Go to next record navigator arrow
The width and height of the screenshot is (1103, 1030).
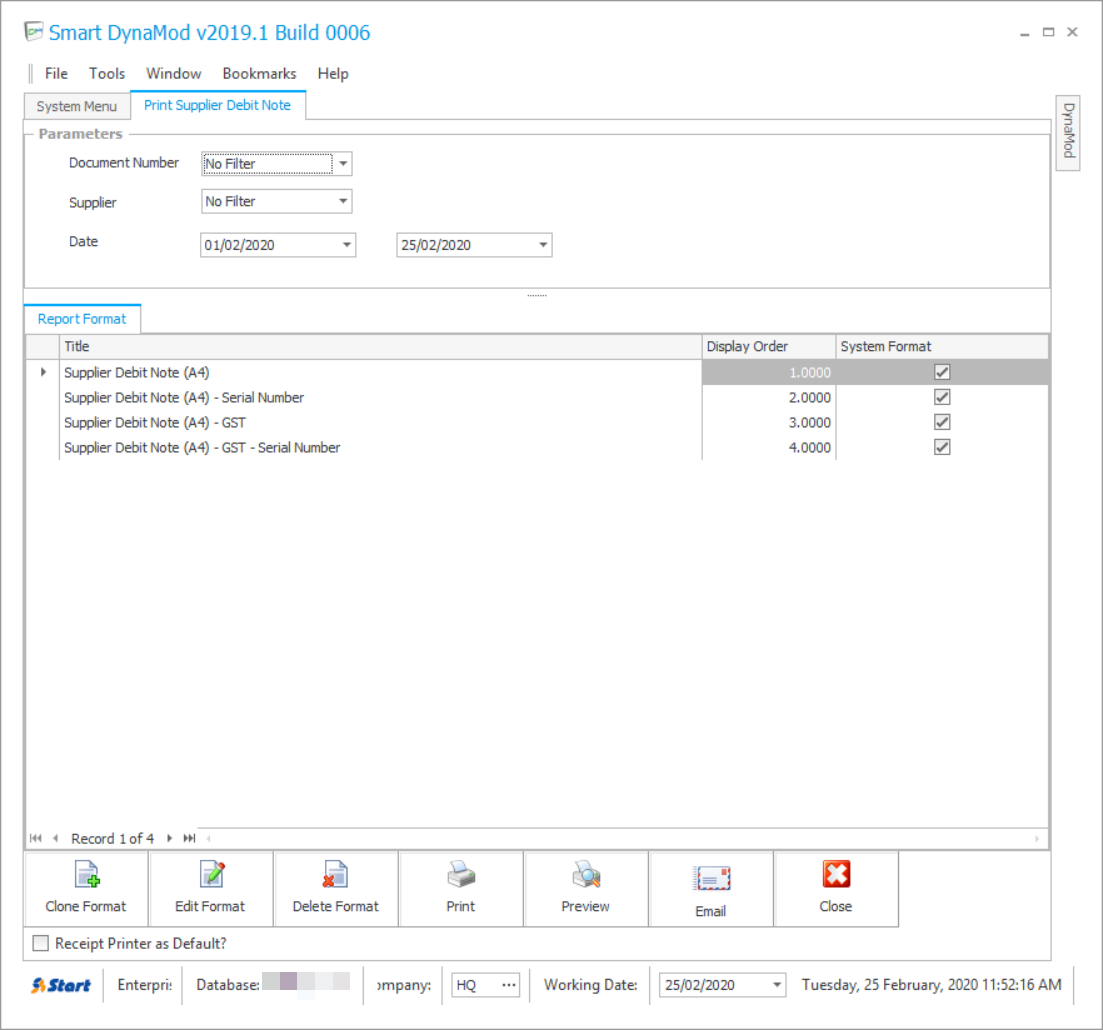170,838
